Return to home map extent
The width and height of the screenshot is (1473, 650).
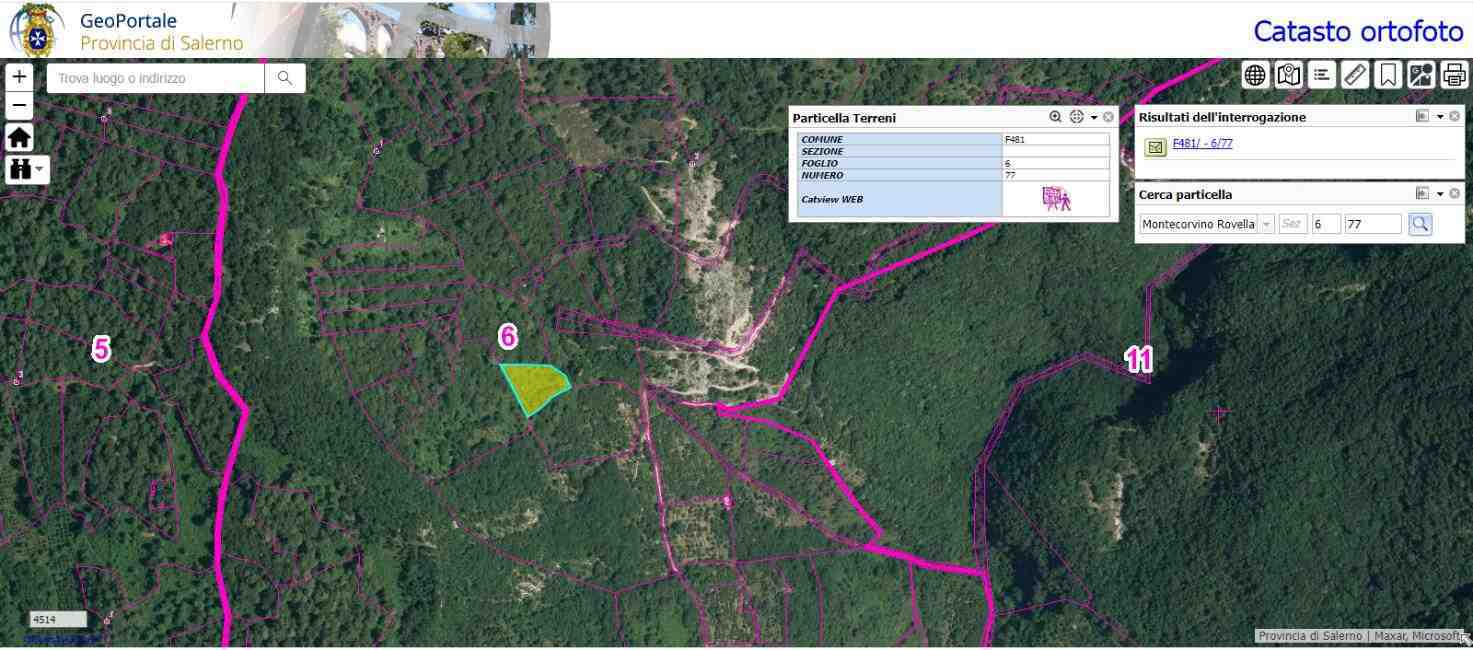coord(20,137)
